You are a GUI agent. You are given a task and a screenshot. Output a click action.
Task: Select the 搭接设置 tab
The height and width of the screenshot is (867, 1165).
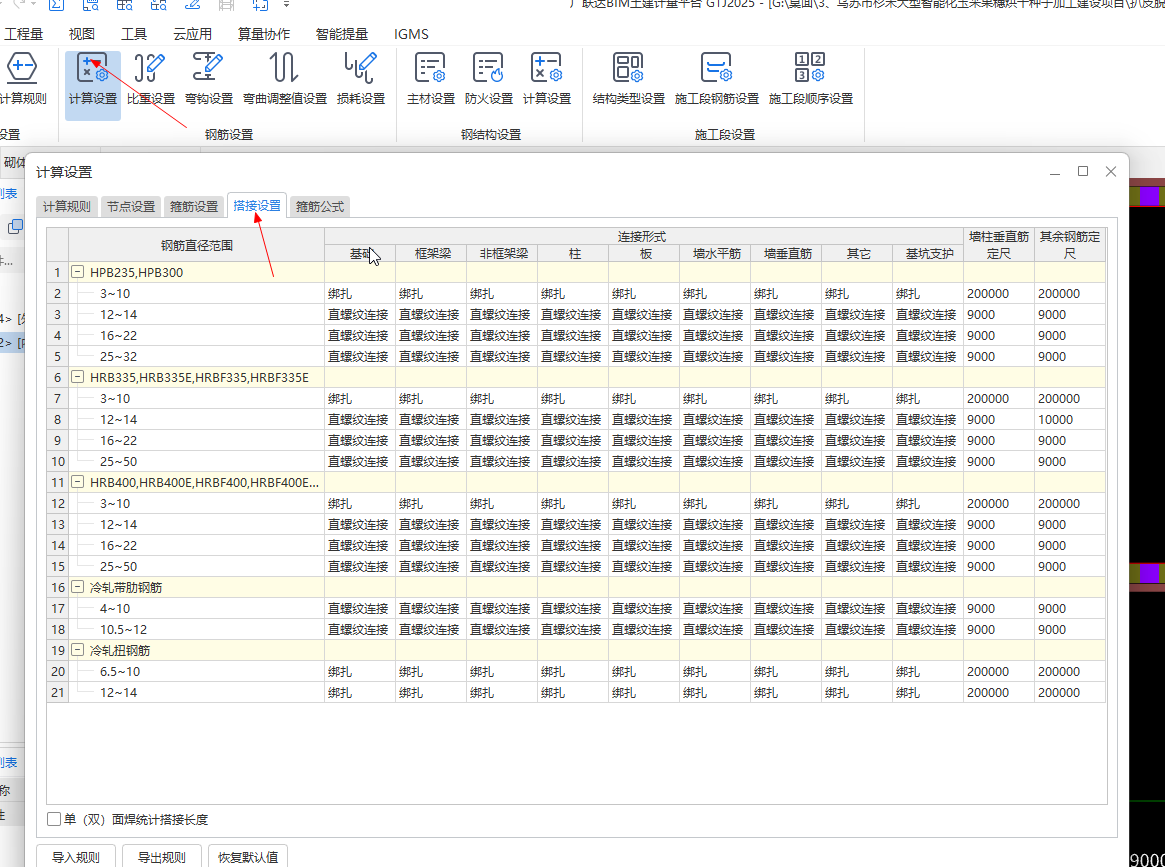tap(257, 205)
